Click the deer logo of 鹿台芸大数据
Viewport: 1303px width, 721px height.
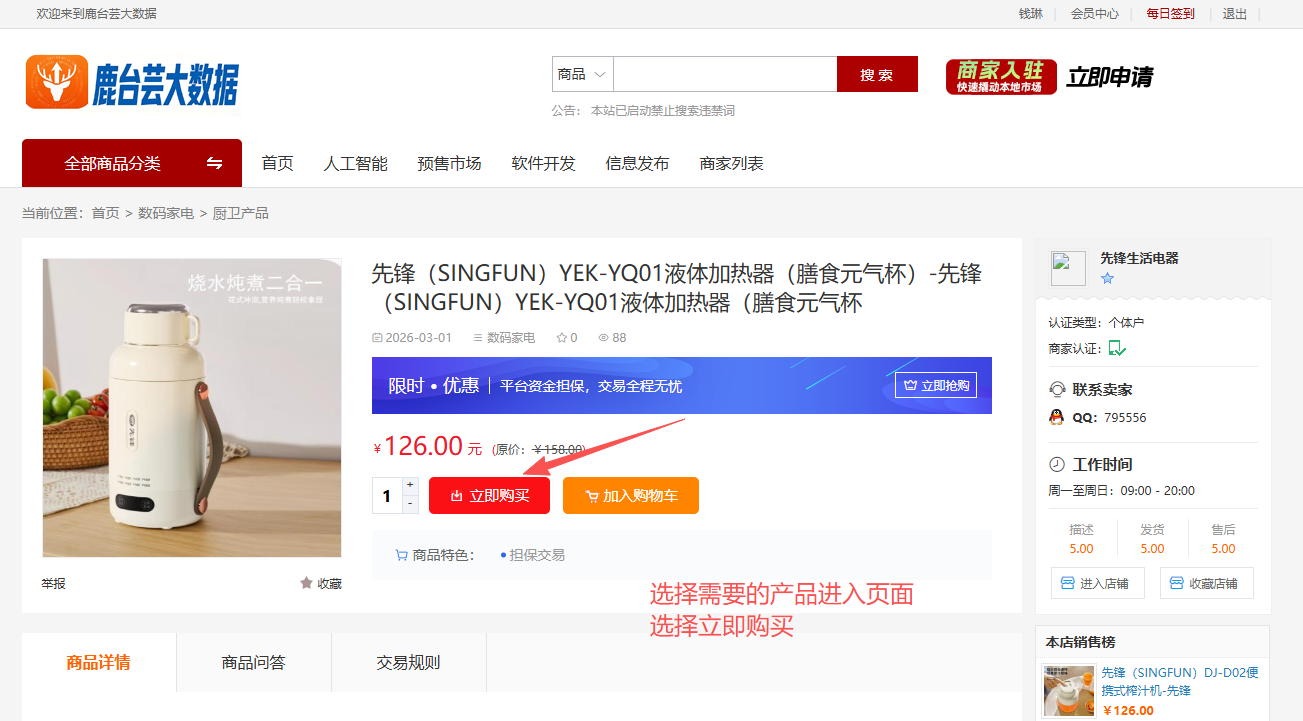tap(58, 82)
